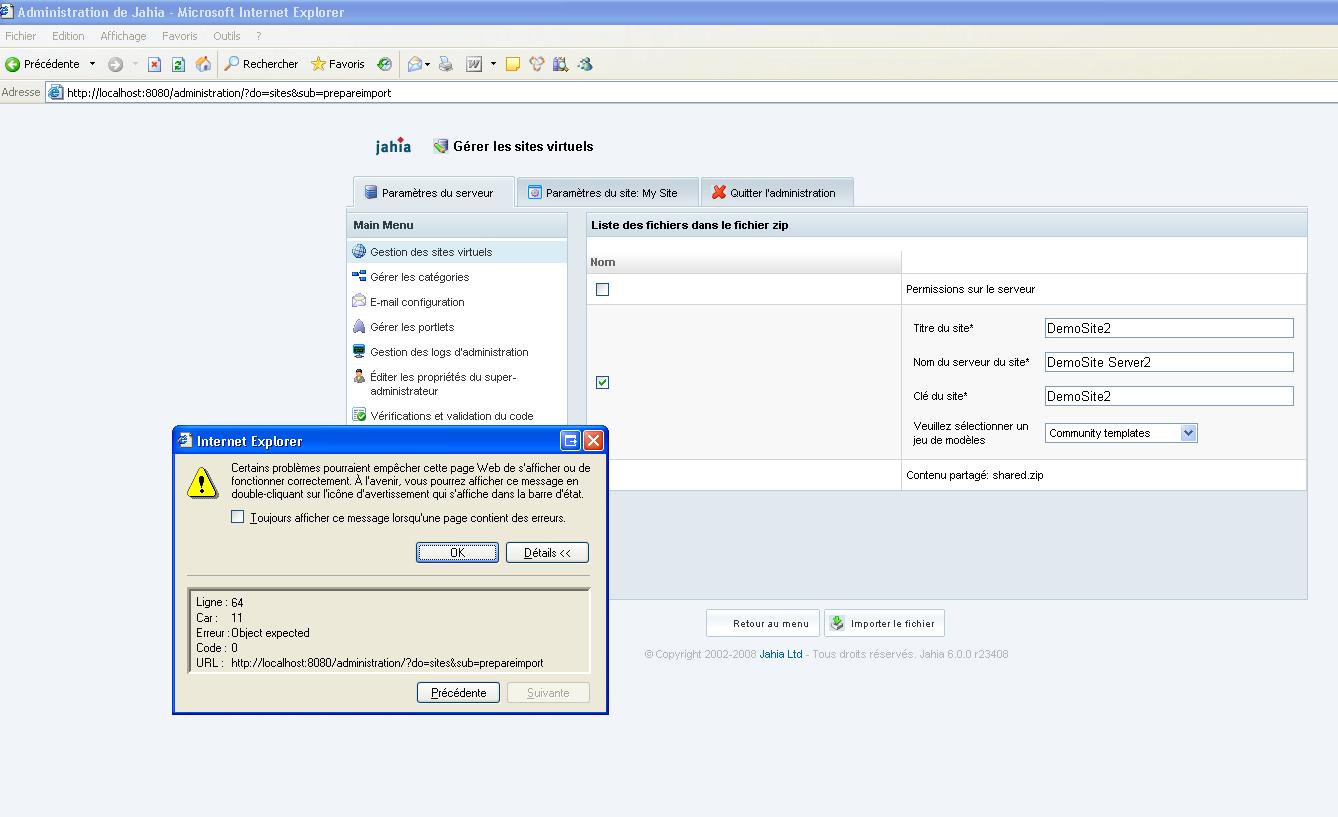
Task: Click the last toolbar icon with blue figures
Action: [585, 64]
